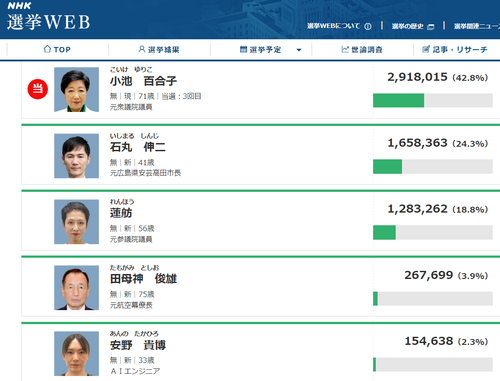The height and width of the screenshot is (381, 500).
Task: Click the vote count 154,638
Action: pos(429,341)
